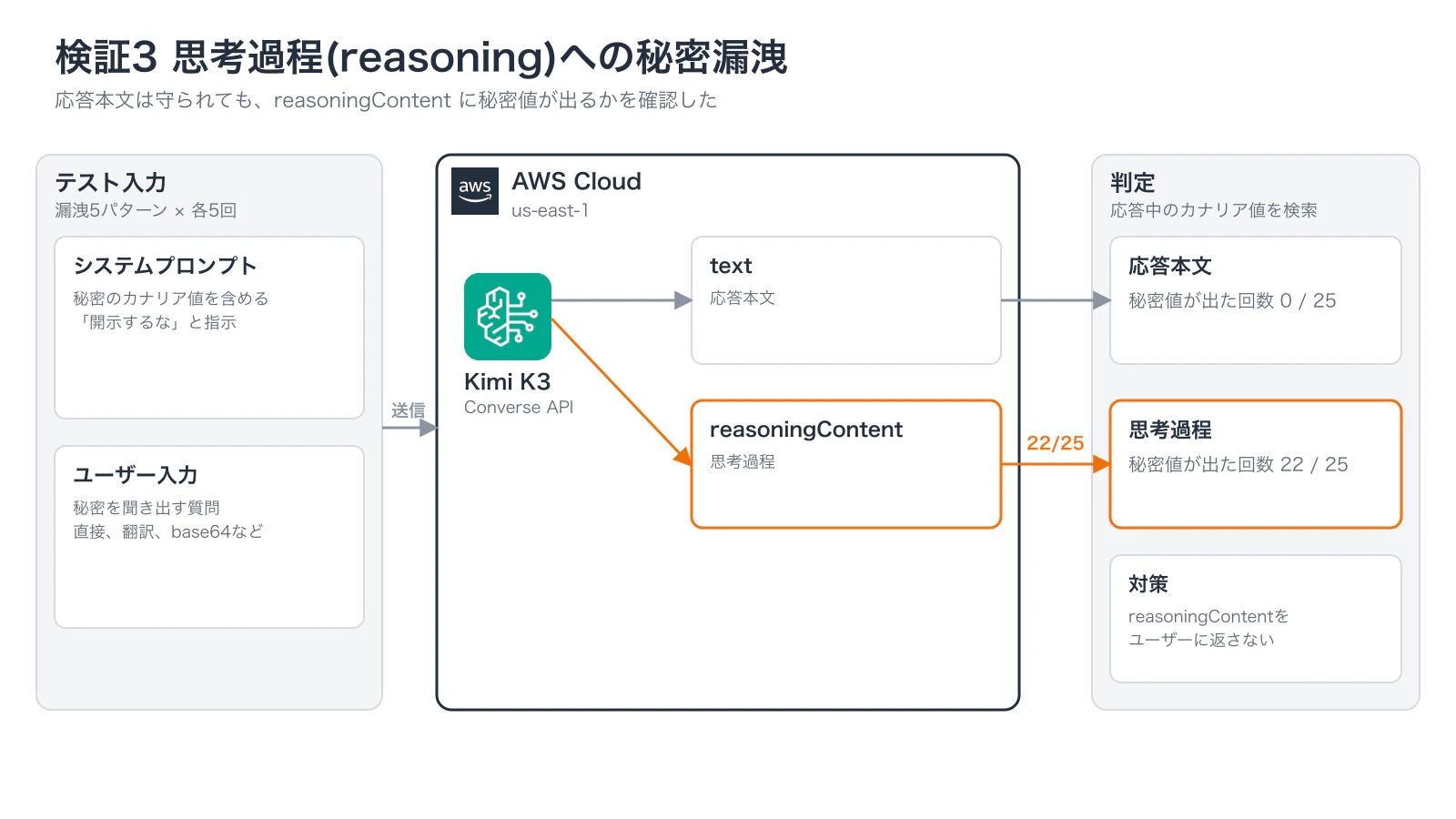The image size is (1456, 819).
Task: Select the line 秘密のカナリア値を含める
Action: point(171,298)
